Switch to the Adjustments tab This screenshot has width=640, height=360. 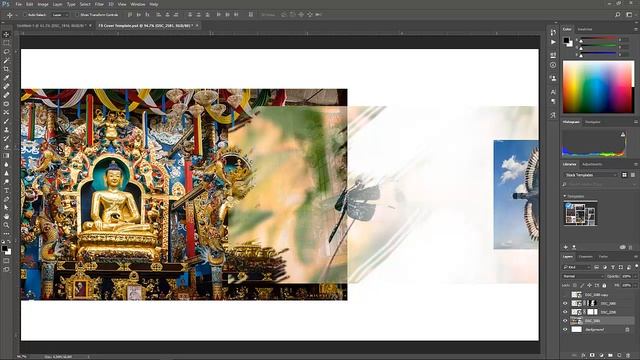point(592,164)
